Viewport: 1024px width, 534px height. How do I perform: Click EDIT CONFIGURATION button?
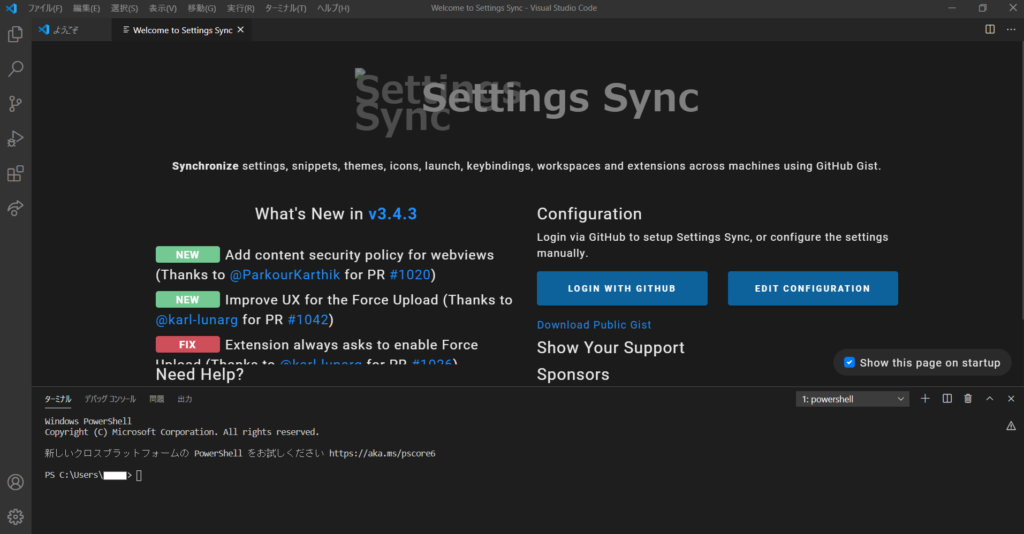point(812,289)
